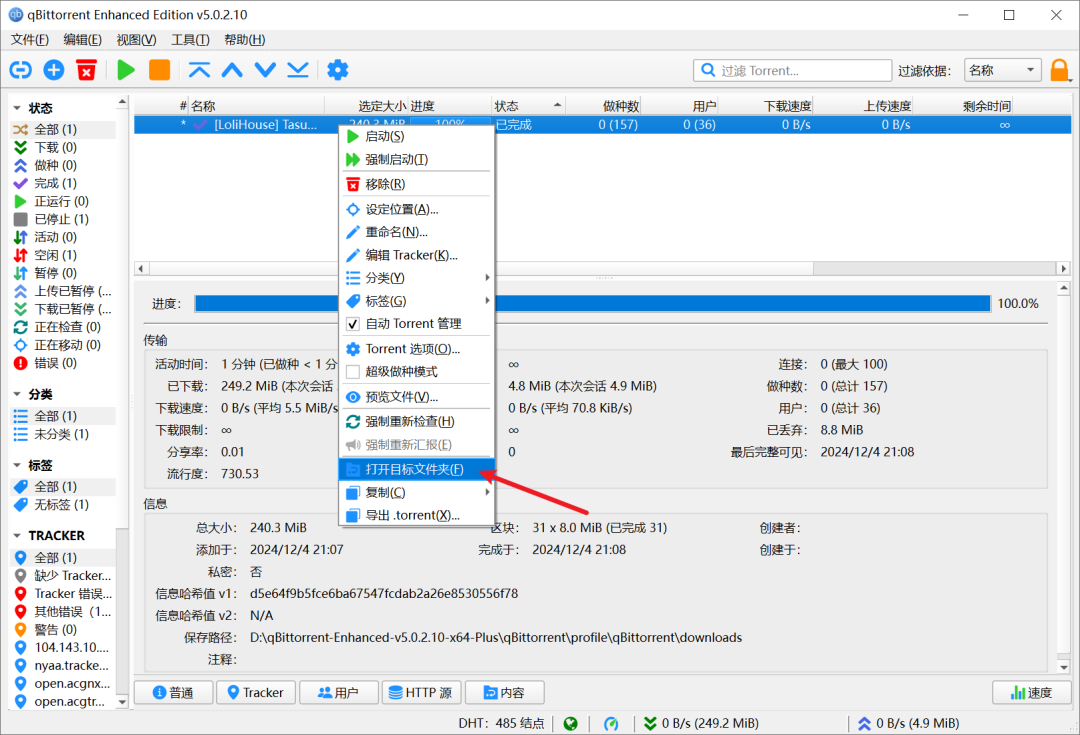
Task: Toggle the 自动 Torrent 管理 checkbox
Action: click(x=353, y=324)
